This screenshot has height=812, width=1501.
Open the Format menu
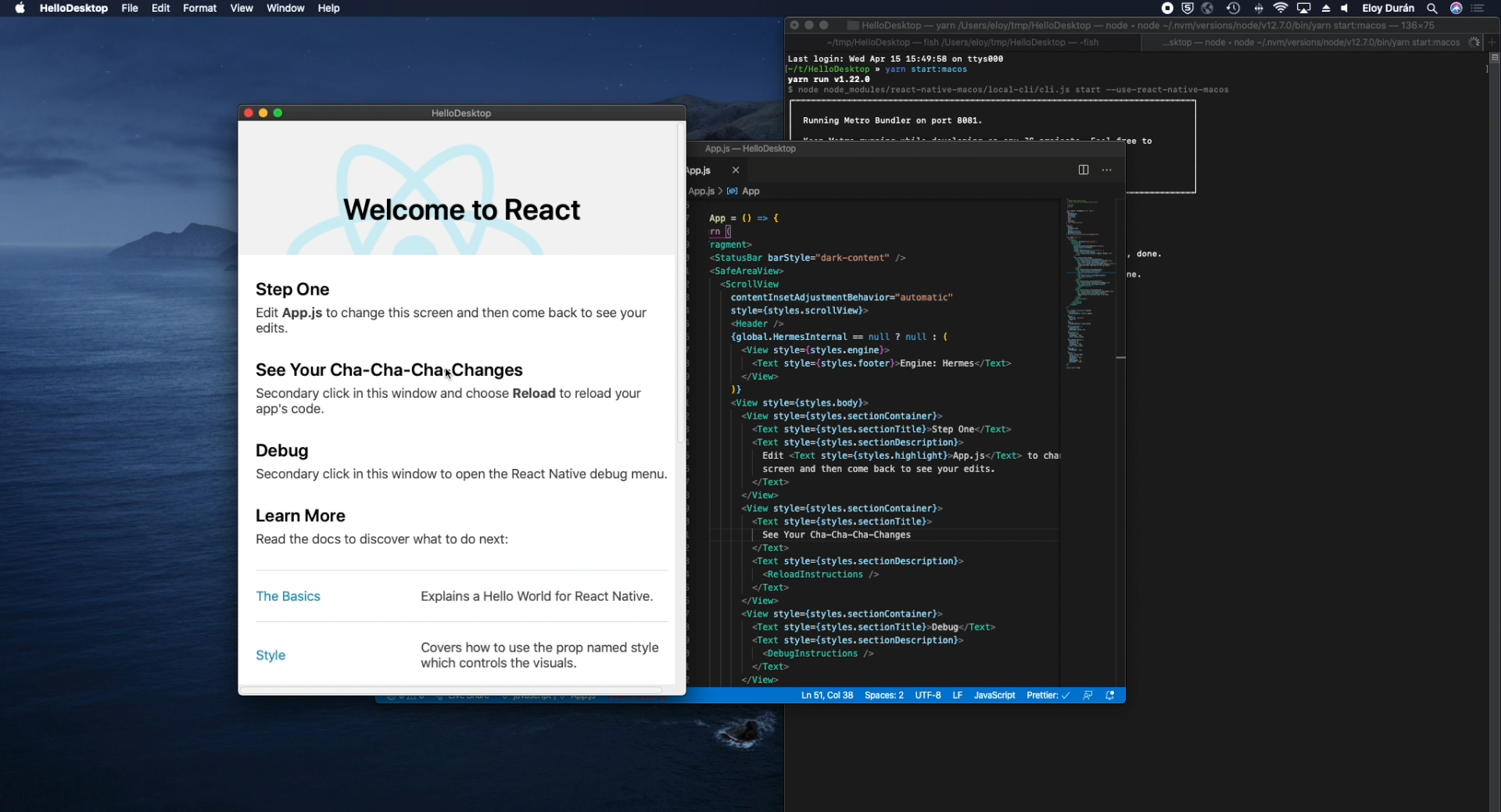pos(200,9)
